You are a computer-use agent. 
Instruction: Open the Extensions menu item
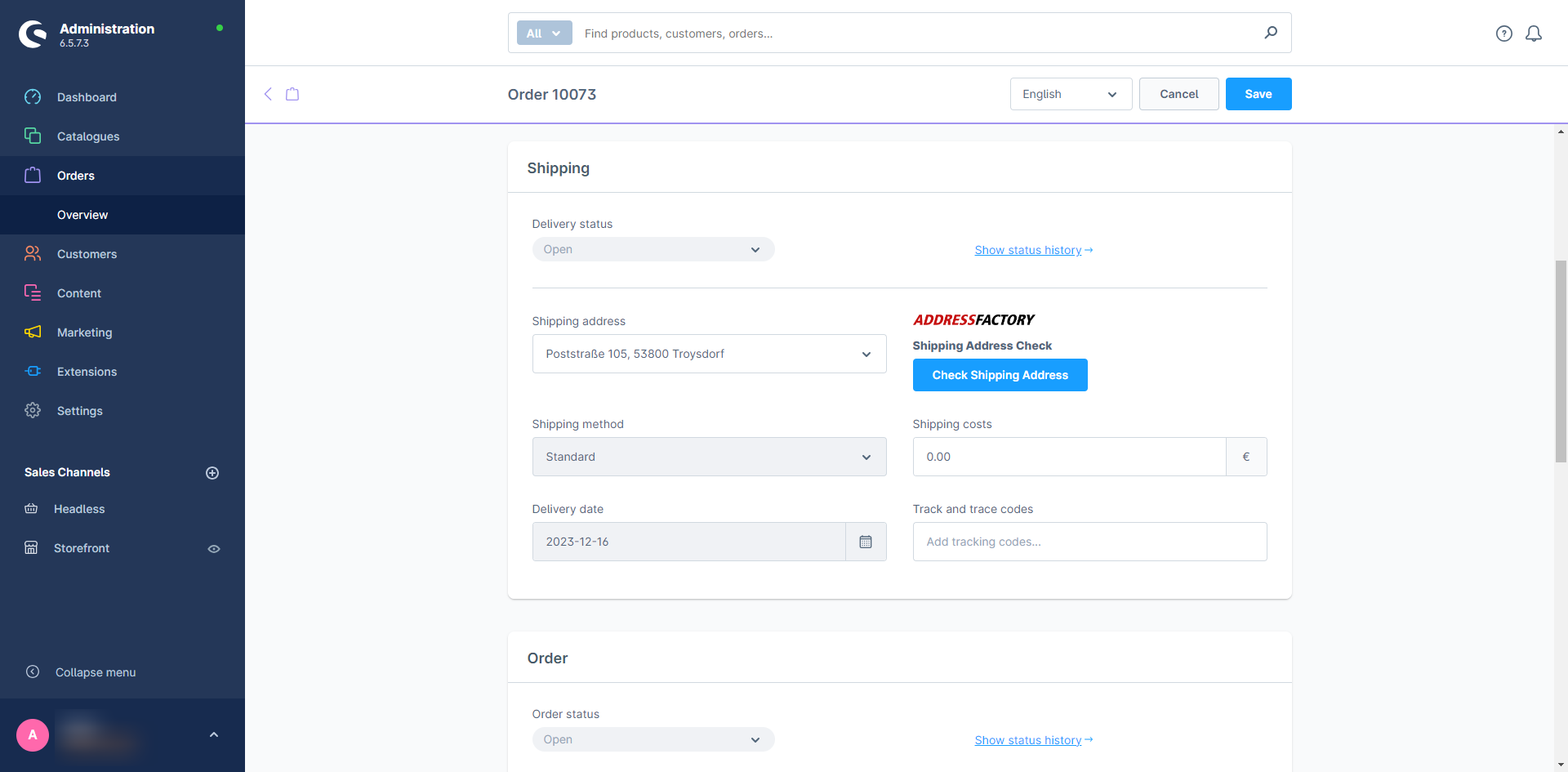pyautogui.click(x=87, y=372)
